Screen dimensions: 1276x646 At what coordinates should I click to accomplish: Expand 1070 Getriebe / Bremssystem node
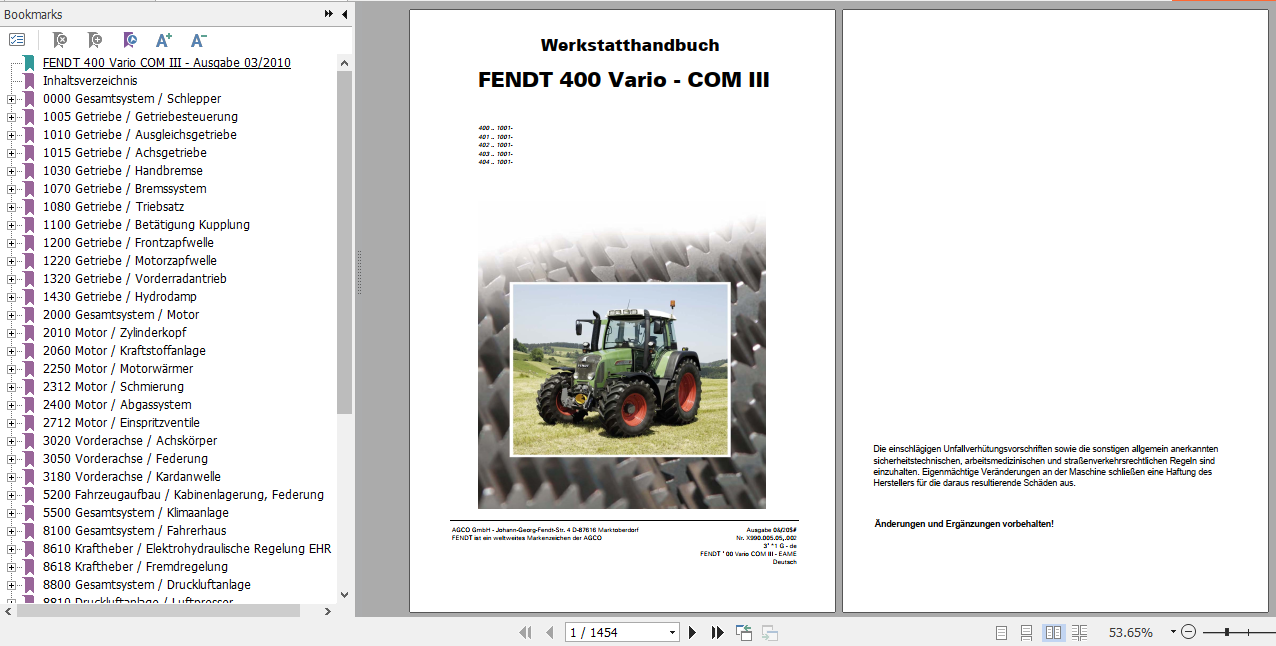pyautogui.click(x=12, y=189)
